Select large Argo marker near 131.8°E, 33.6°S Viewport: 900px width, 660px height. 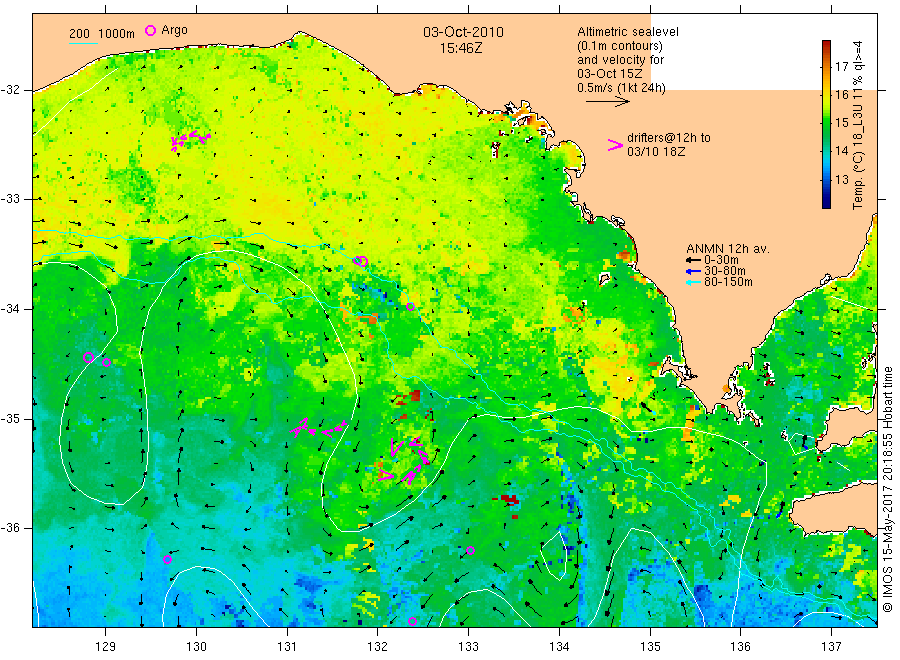coord(361,261)
